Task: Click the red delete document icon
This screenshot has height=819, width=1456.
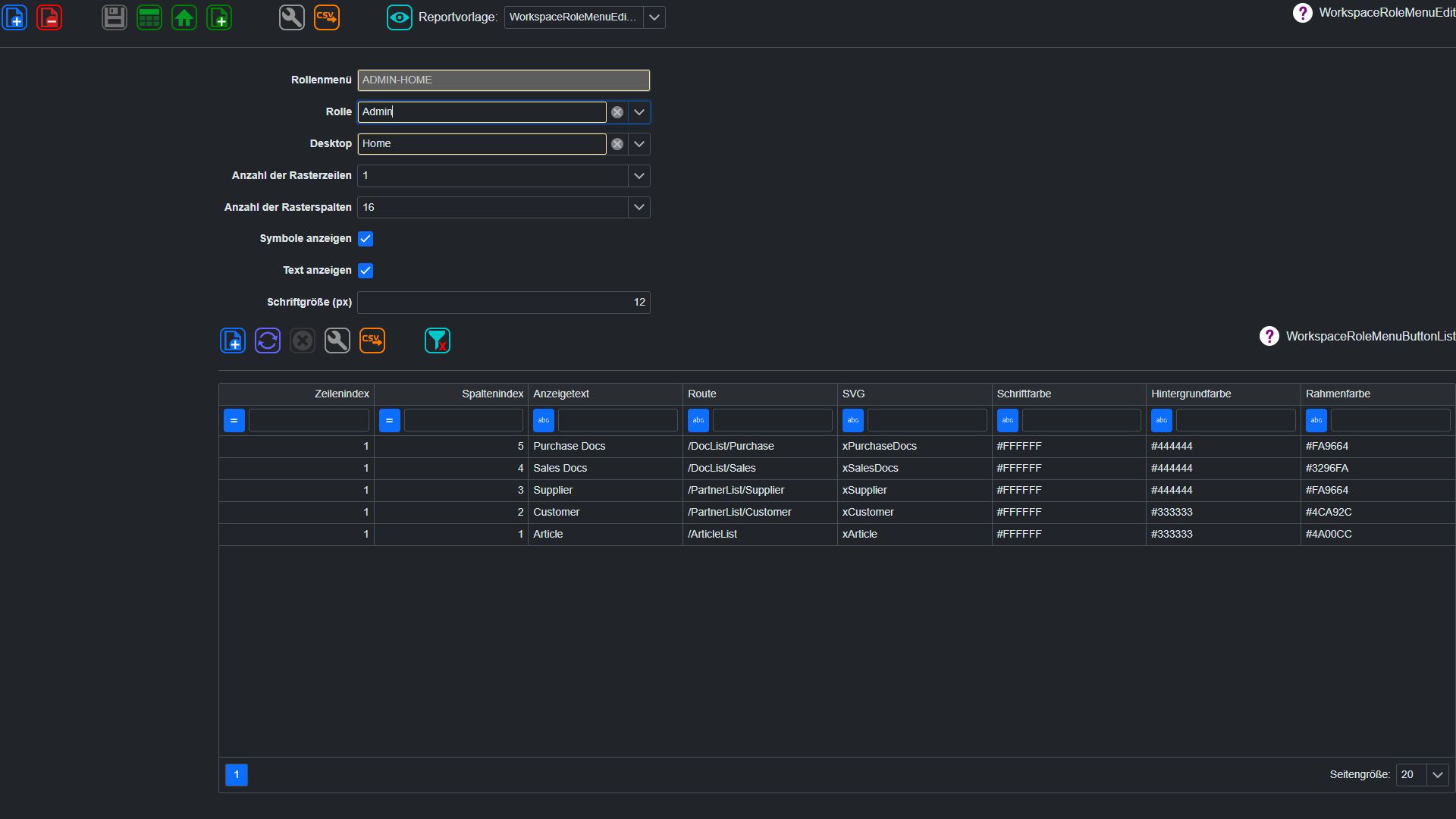Action: (49, 17)
